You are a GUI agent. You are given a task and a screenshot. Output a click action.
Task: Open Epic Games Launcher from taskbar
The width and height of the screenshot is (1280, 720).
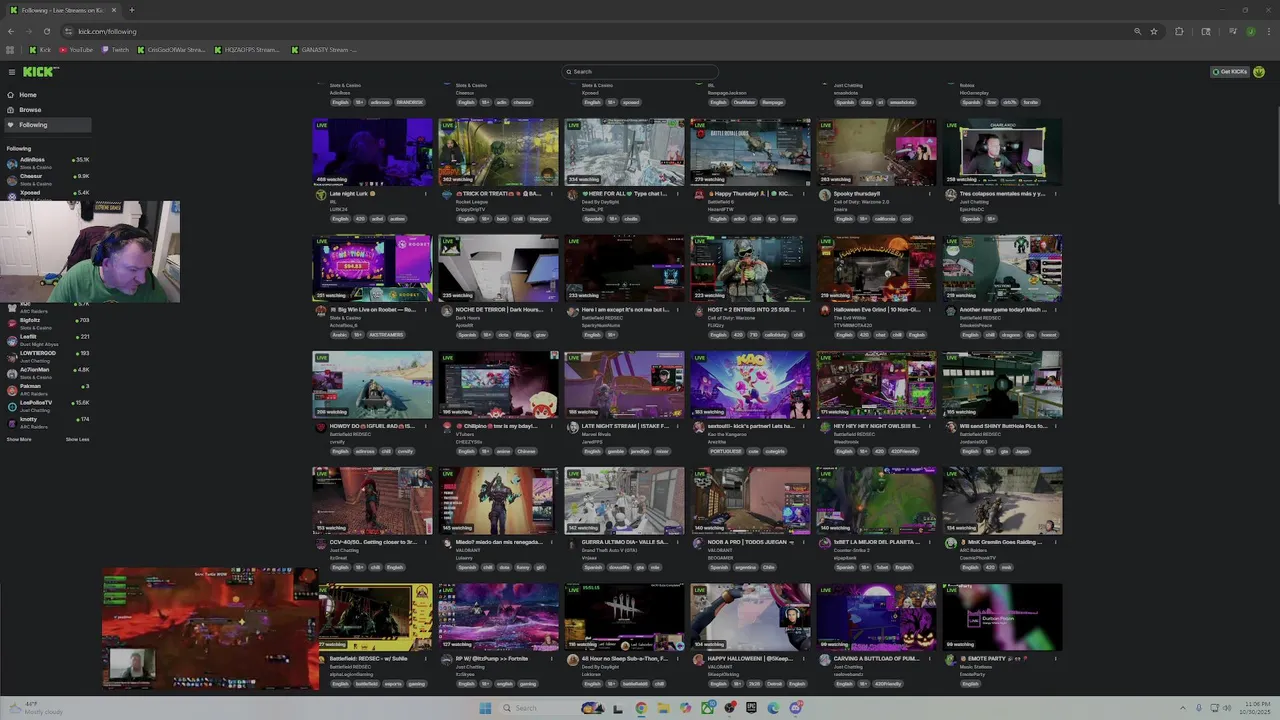(x=751, y=708)
